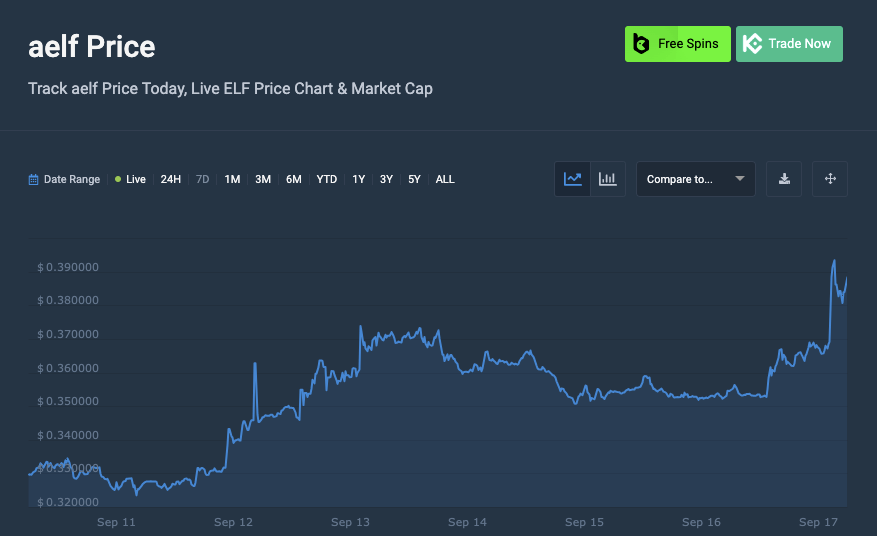
Task: Select the ALL time range
Action: pos(445,180)
